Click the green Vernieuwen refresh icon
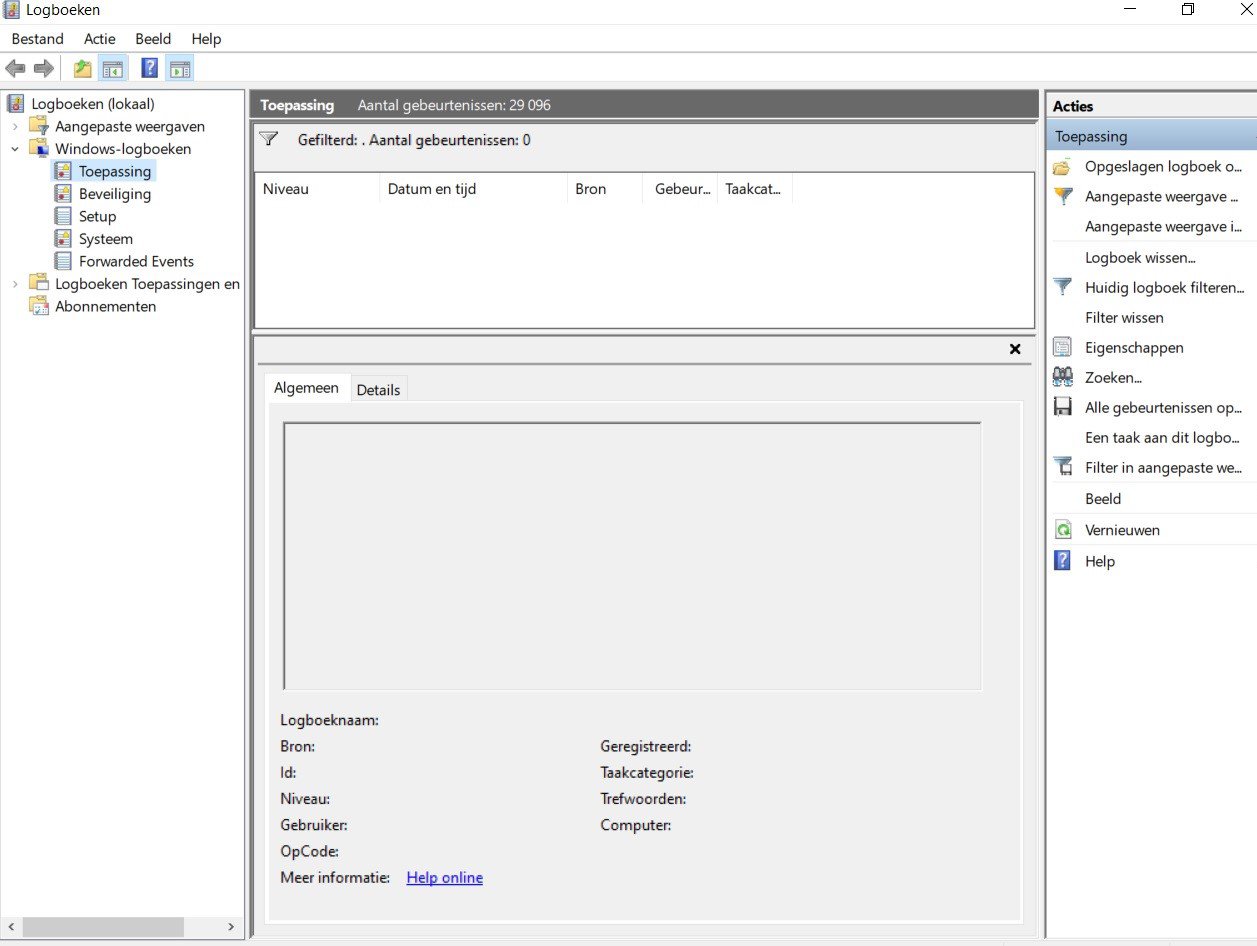The height and width of the screenshot is (946, 1257). 1063,530
